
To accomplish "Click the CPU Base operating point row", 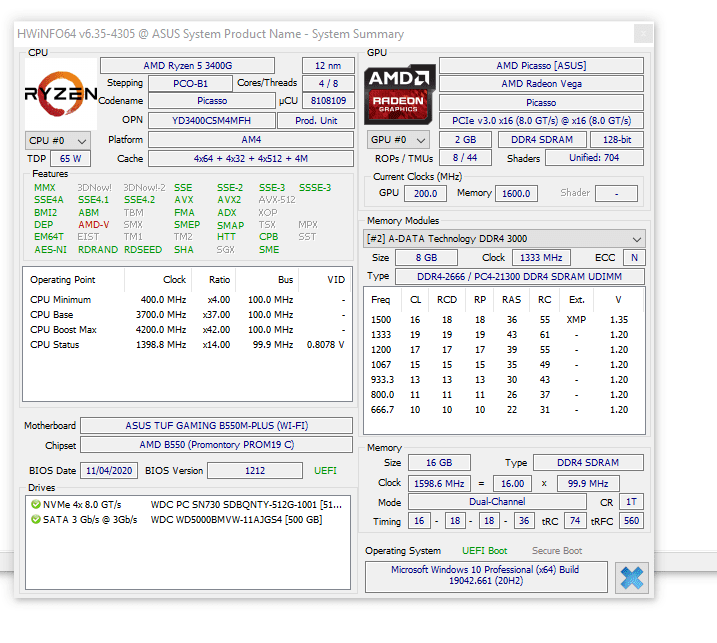I will (x=187, y=315).
